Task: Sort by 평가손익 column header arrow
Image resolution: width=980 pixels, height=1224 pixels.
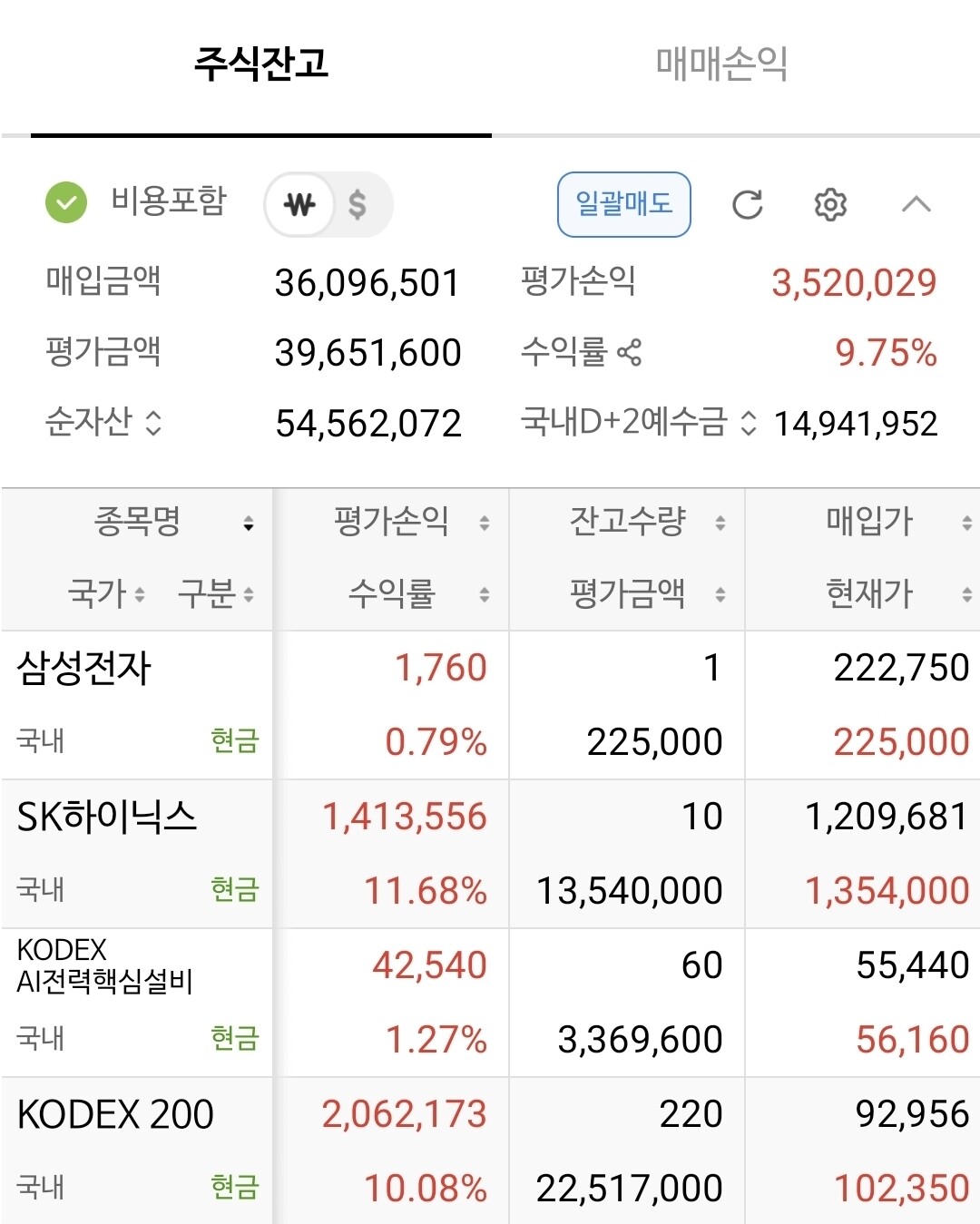Action: 485,523
